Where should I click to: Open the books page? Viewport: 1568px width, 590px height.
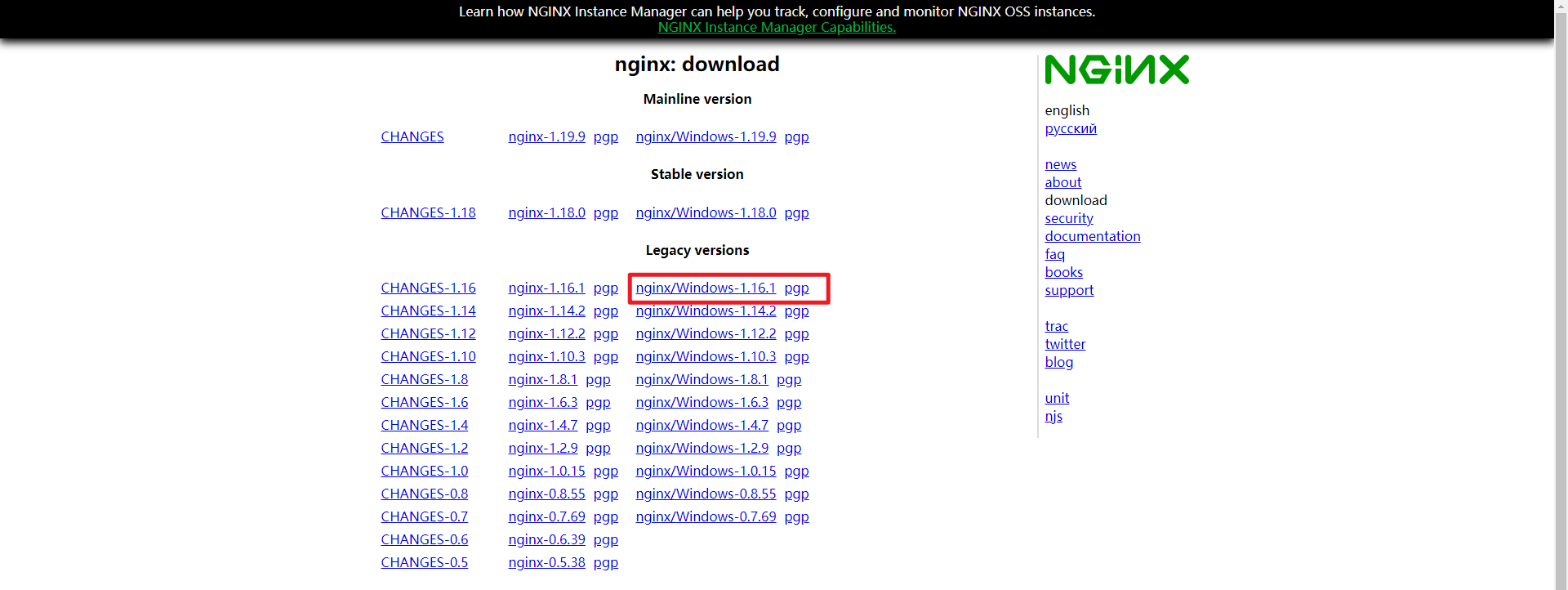tap(1063, 272)
